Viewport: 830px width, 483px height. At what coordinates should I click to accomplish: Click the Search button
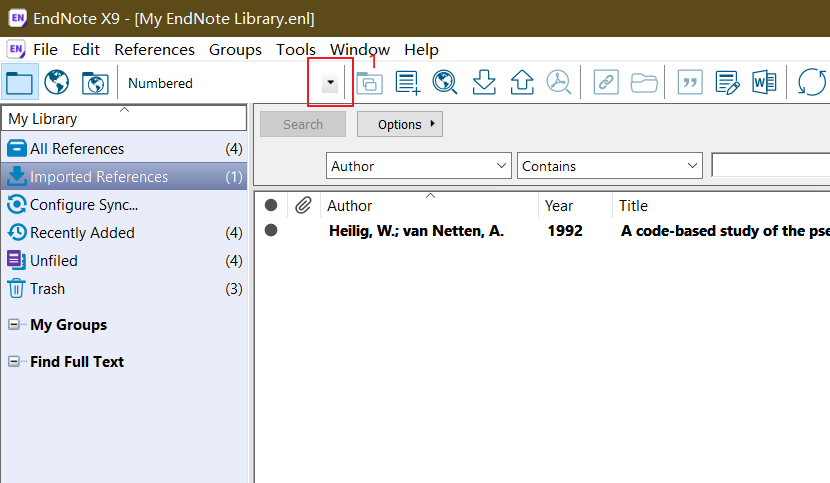(x=303, y=124)
